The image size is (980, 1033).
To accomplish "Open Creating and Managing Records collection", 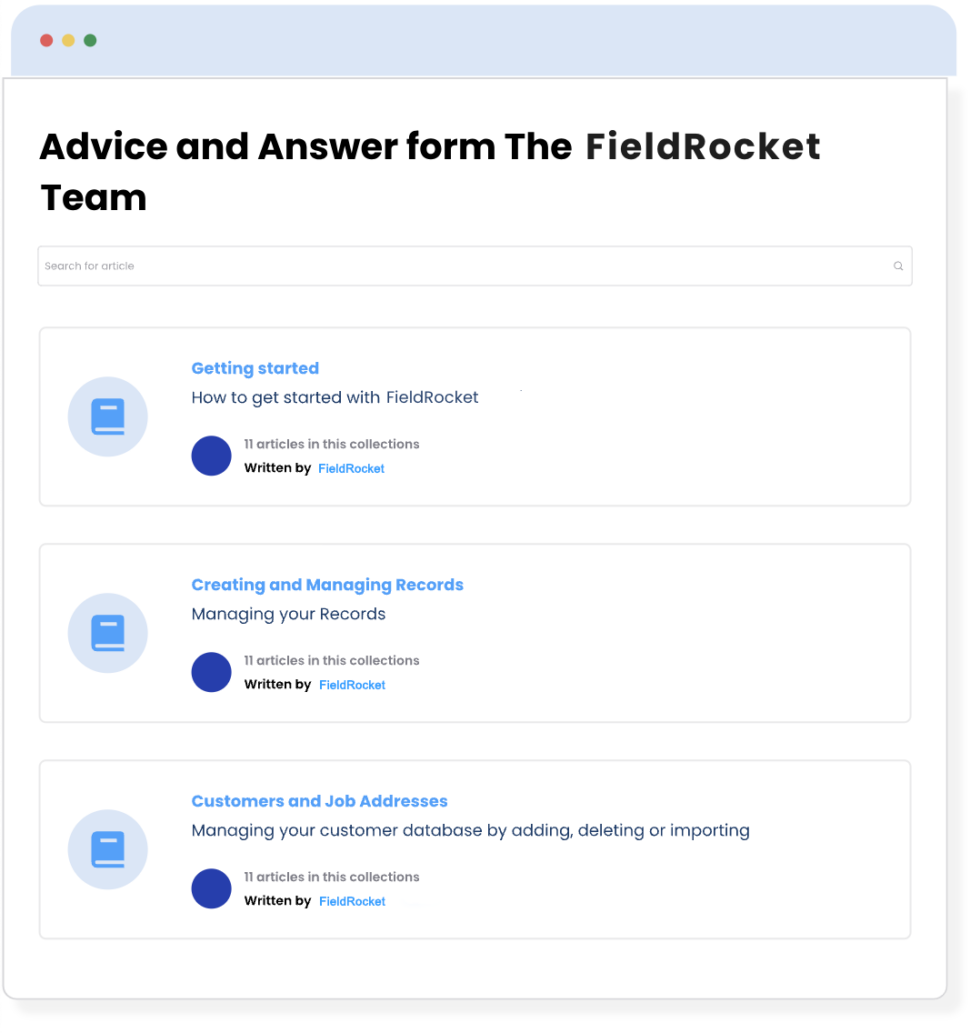I will click(327, 584).
